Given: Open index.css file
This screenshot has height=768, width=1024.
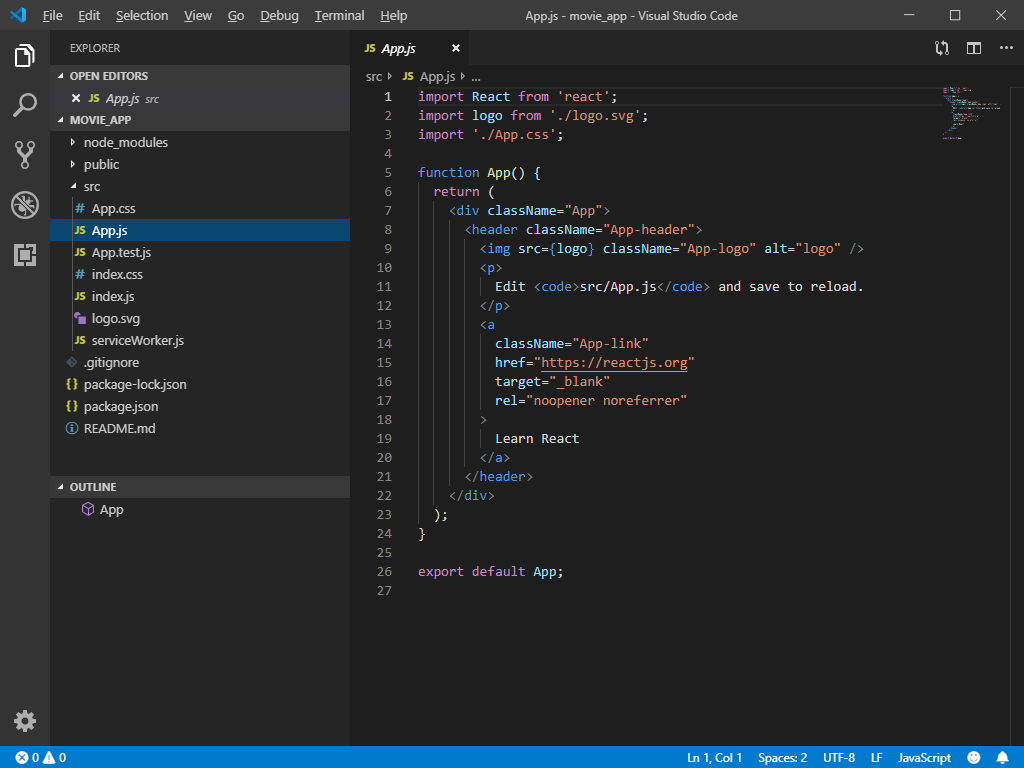Looking at the screenshot, I should click(200, 274).
